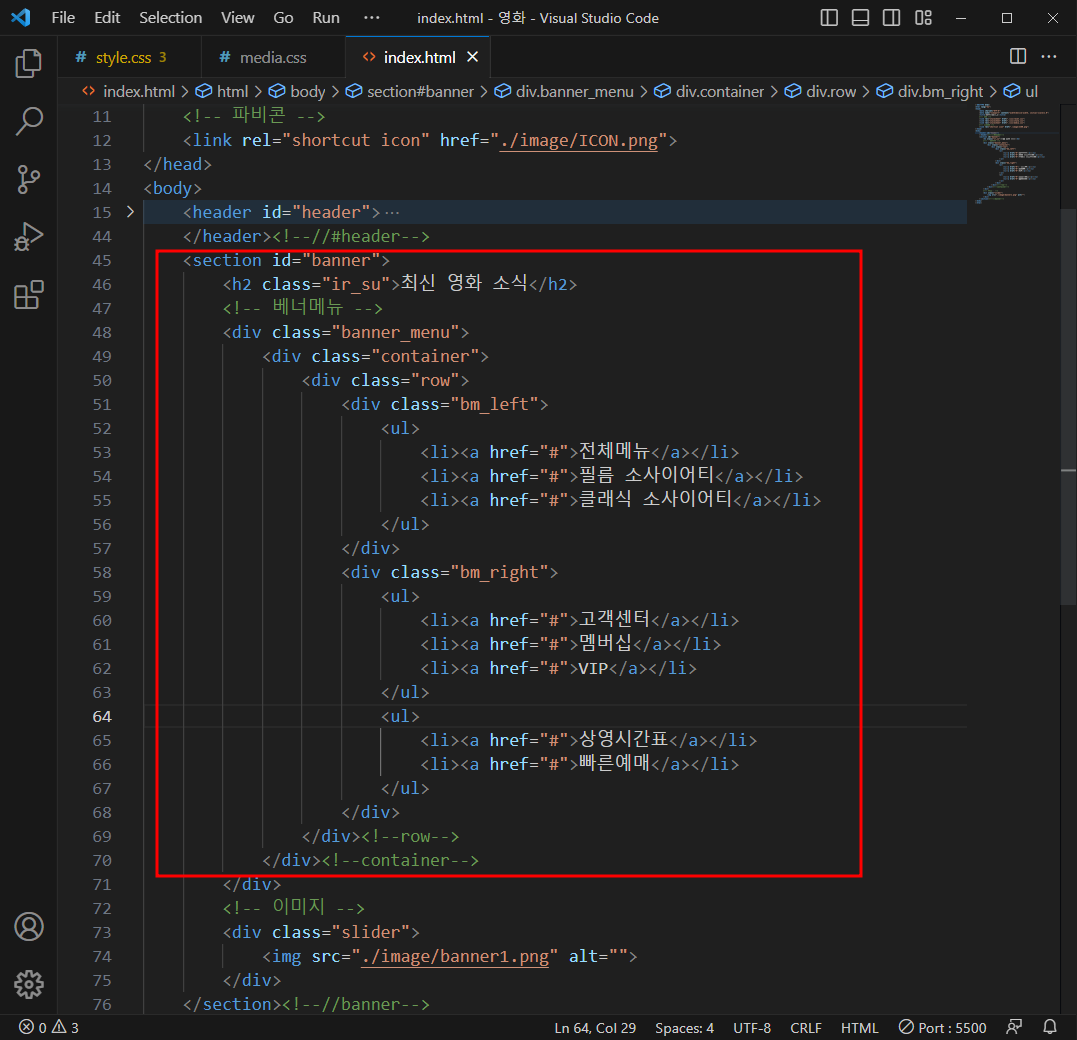Change indentation via Spaces: 4
The width and height of the screenshot is (1077, 1040).
(x=684, y=1028)
